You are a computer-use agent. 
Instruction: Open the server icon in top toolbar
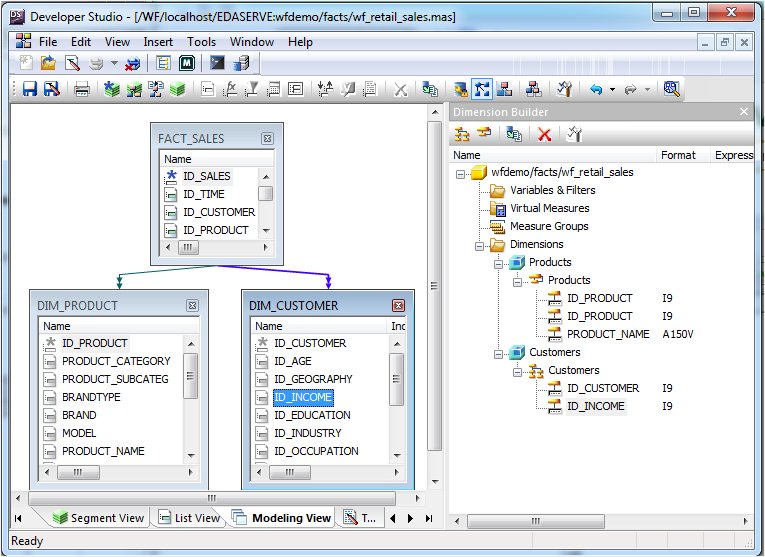[x=241, y=63]
